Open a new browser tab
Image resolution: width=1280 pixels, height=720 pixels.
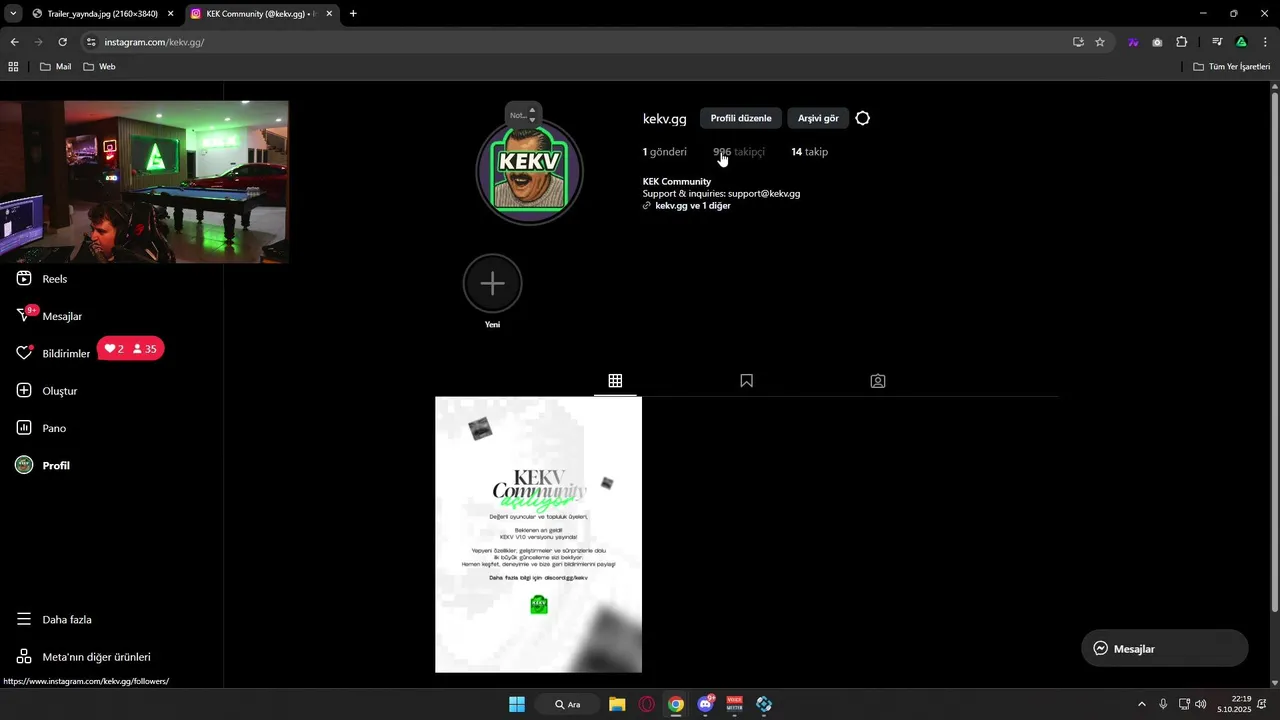click(353, 14)
